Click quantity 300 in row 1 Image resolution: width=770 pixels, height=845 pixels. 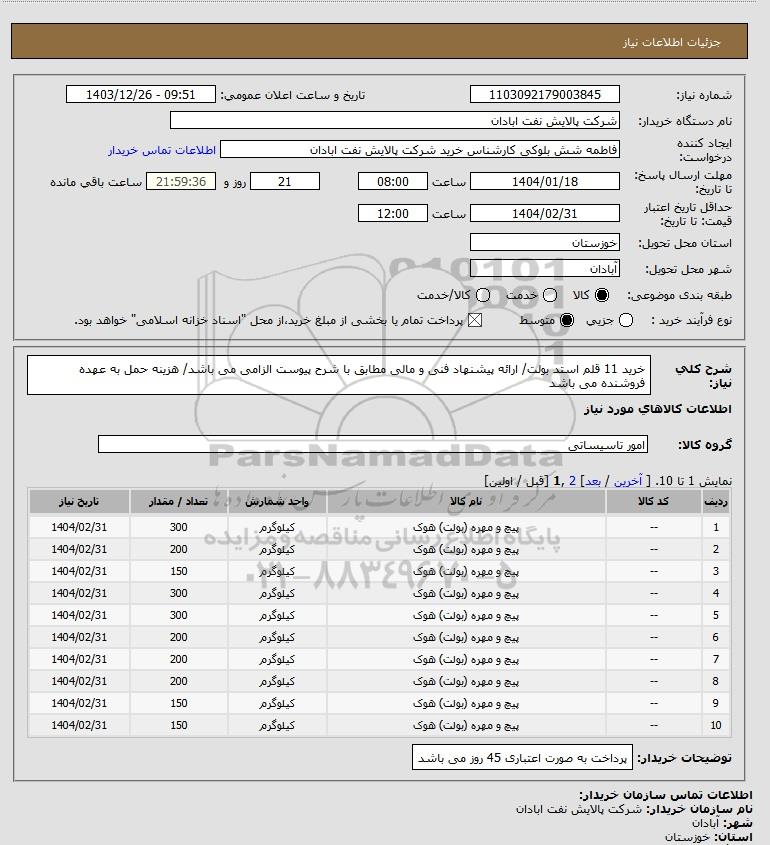coord(179,528)
